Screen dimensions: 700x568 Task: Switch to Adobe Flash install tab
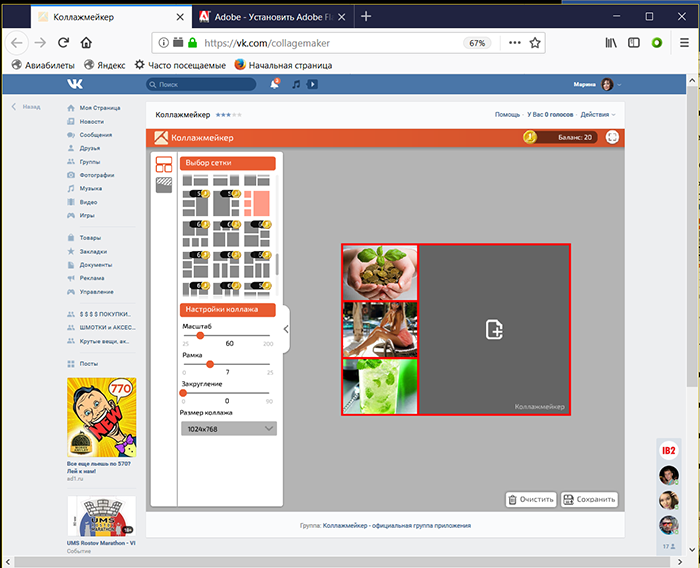270,16
